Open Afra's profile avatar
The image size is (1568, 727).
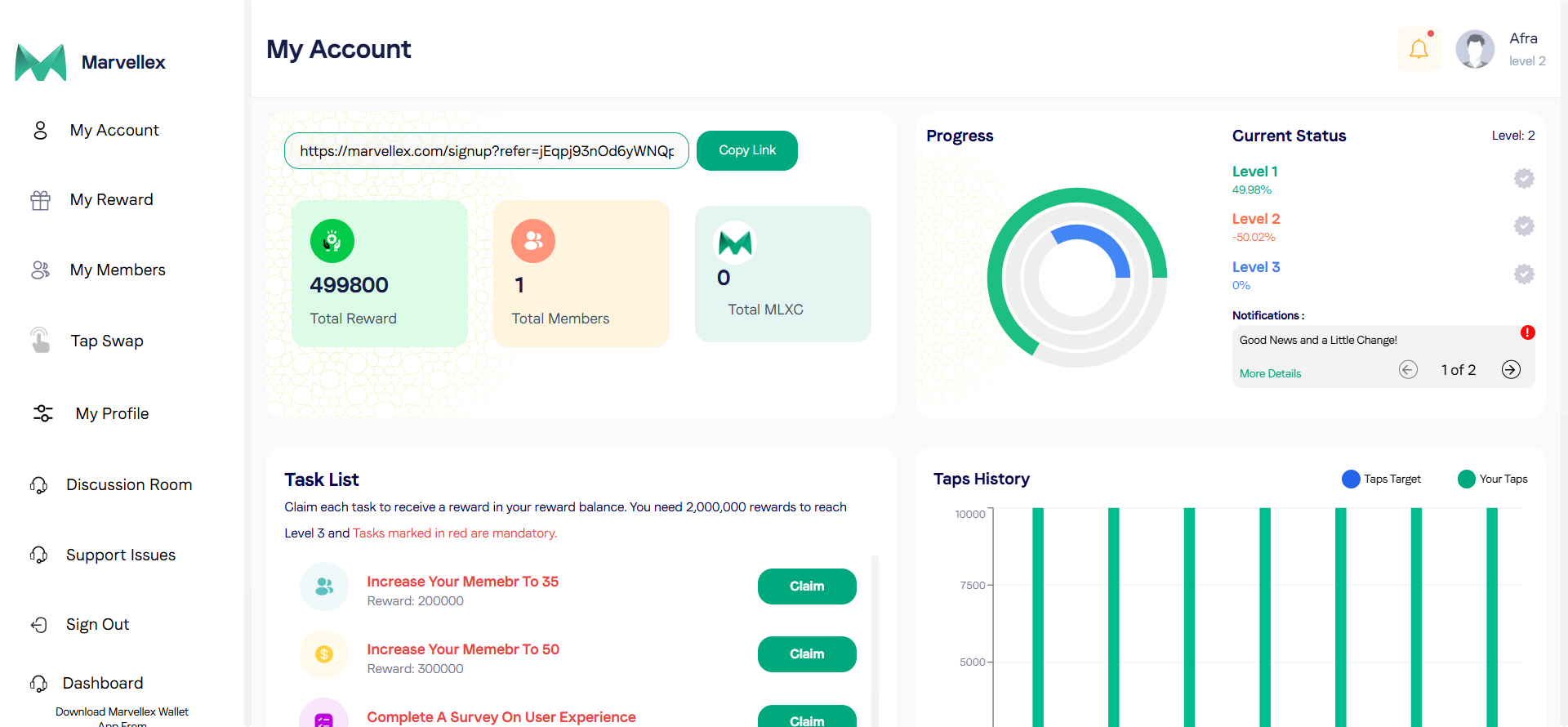click(1475, 50)
